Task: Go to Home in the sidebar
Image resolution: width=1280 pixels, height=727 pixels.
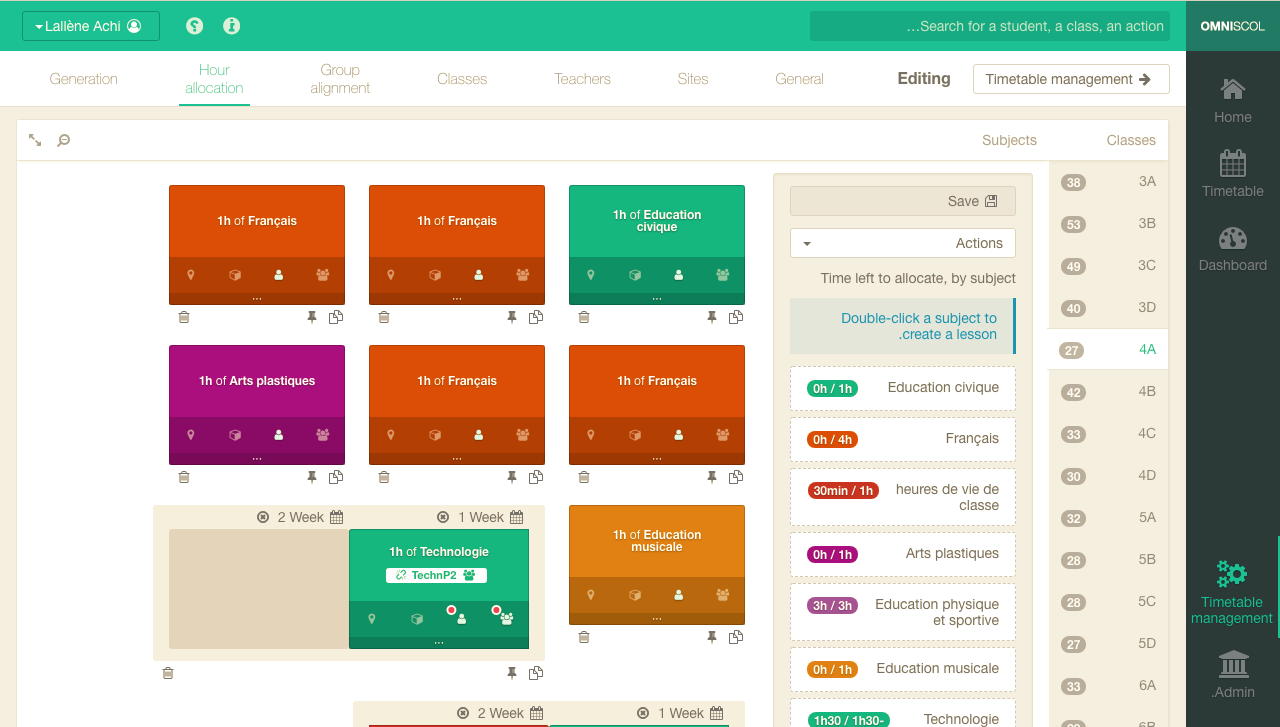Action: tap(1232, 102)
